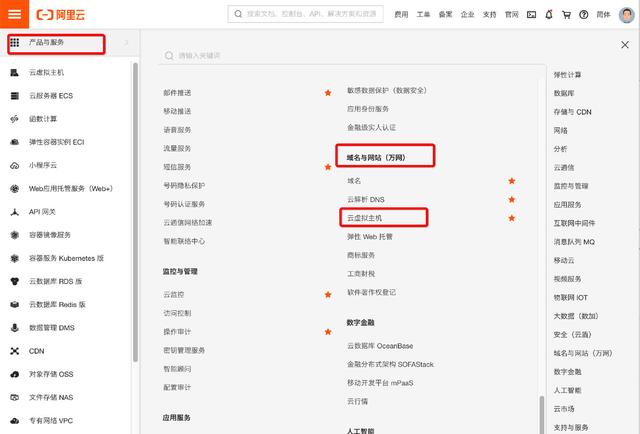Open the 备案 header menu item

click(445, 15)
